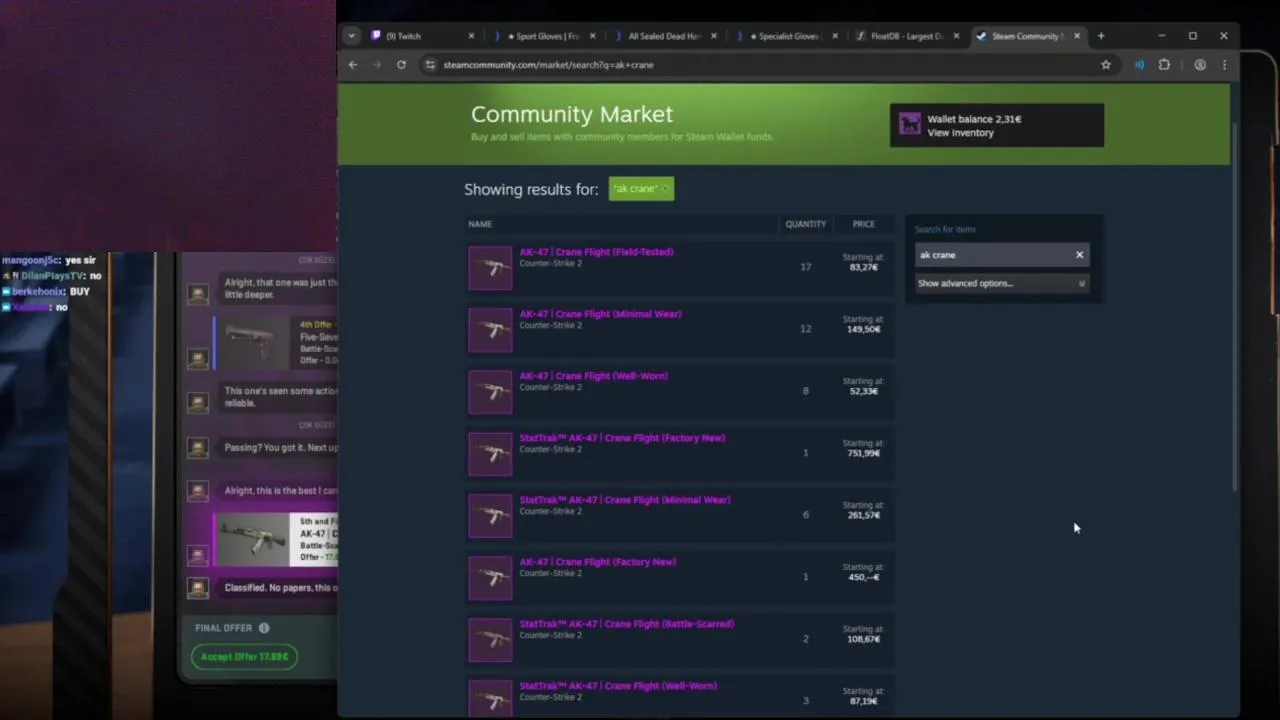1280x720 pixels.
Task: Accept Offer 17.89€ in the game window
Action: click(244, 657)
